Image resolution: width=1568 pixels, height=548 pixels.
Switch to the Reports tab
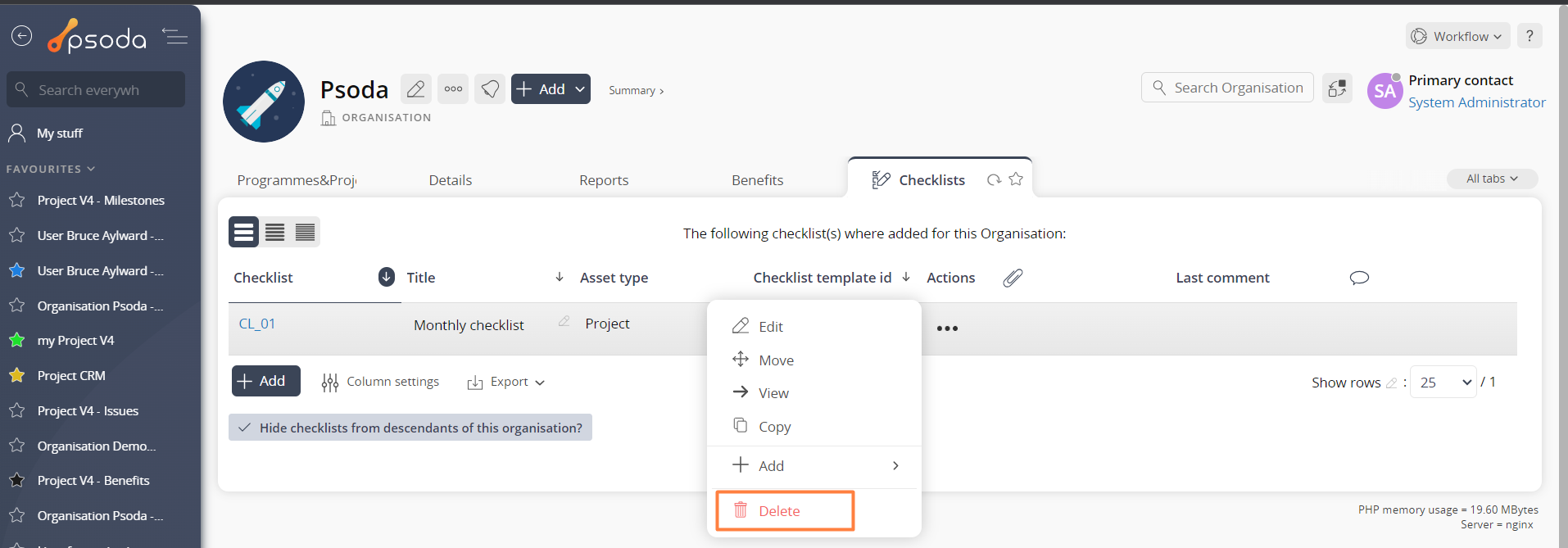click(604, 180)
